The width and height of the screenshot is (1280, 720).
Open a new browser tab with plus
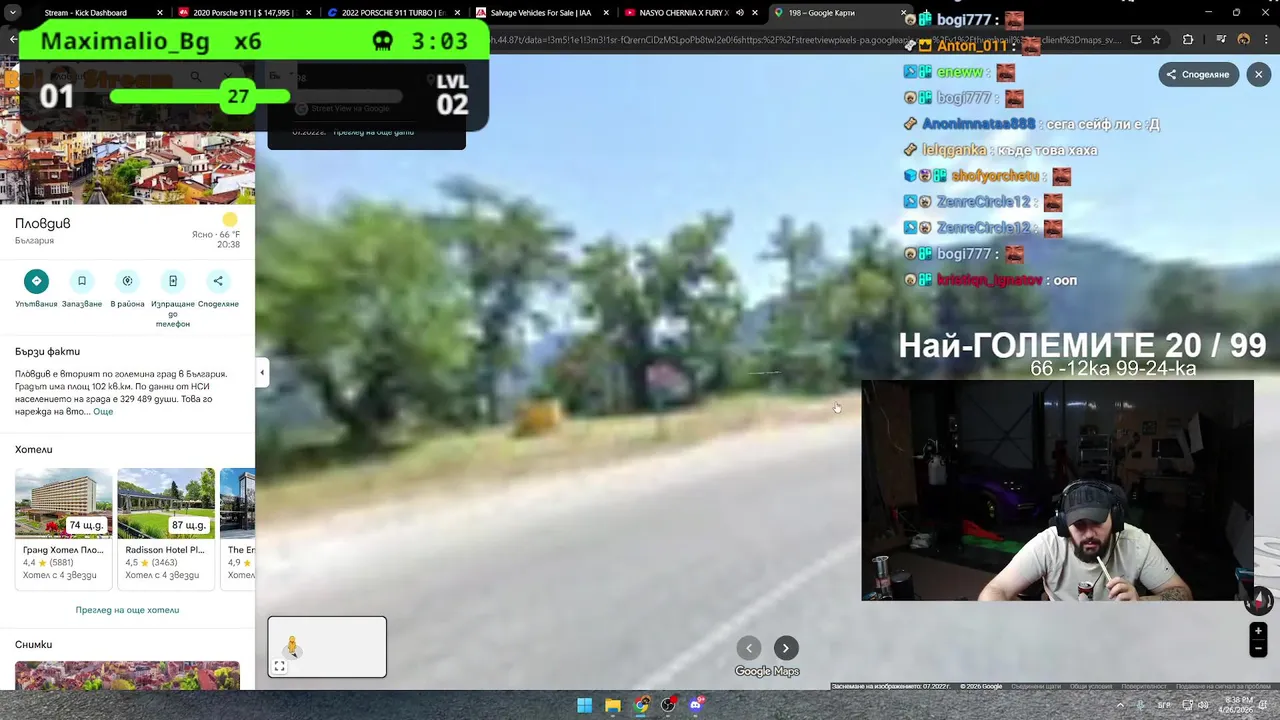tap(926, 13)
